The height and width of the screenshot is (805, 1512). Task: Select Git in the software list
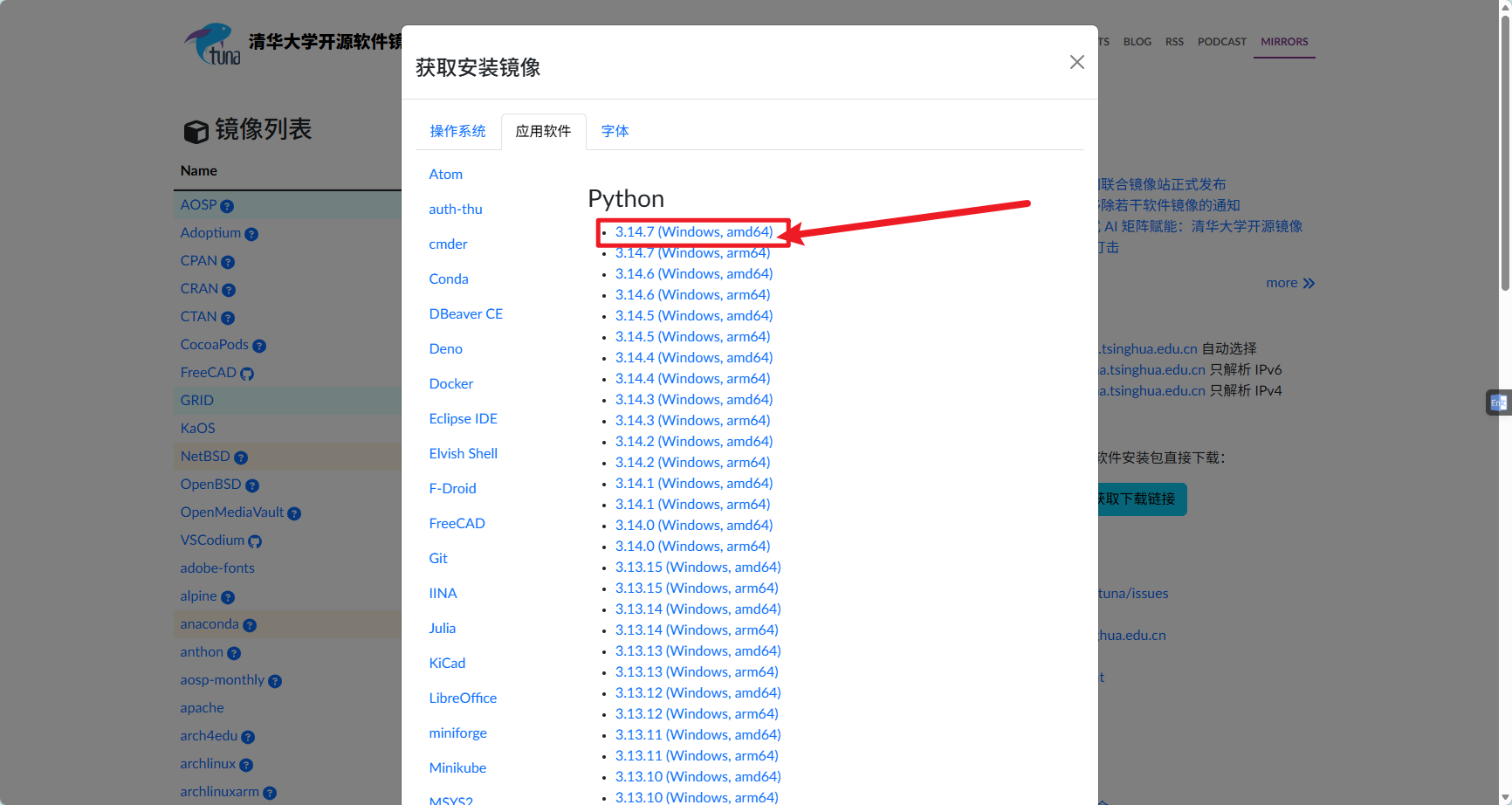(x=438, y=559)
